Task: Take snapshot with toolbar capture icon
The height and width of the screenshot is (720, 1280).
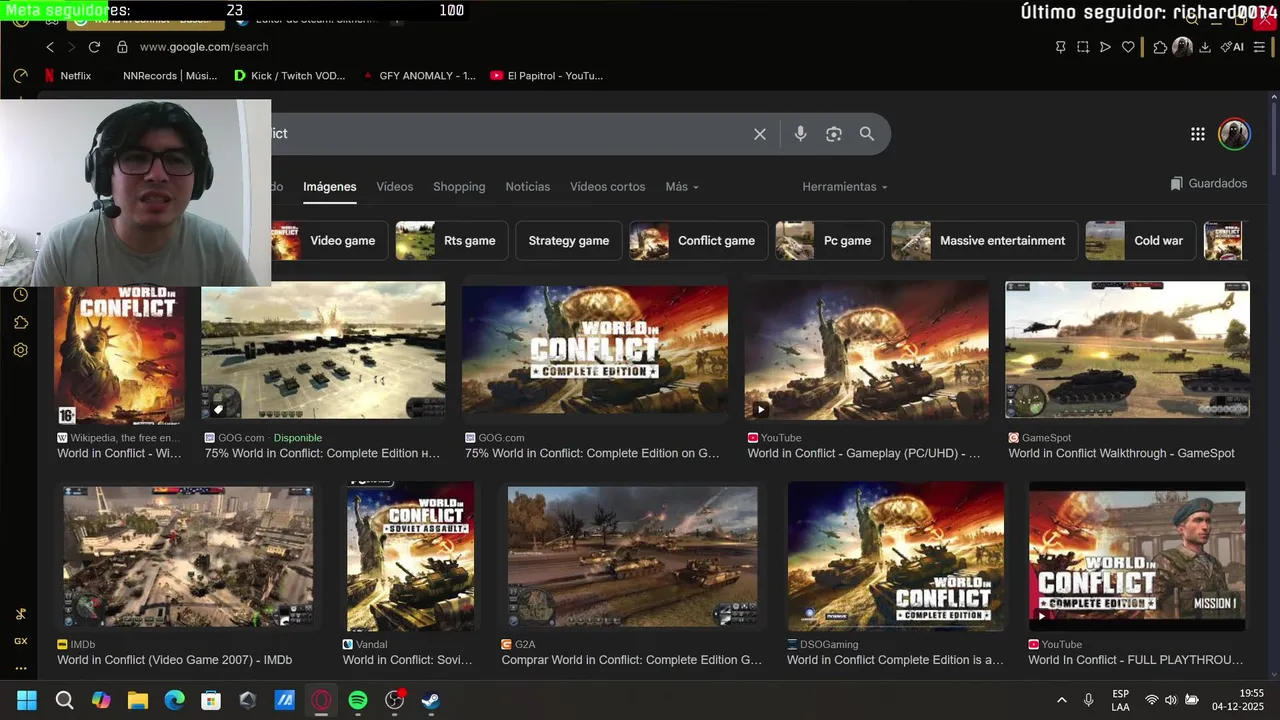Action: tap(1083, 47)
